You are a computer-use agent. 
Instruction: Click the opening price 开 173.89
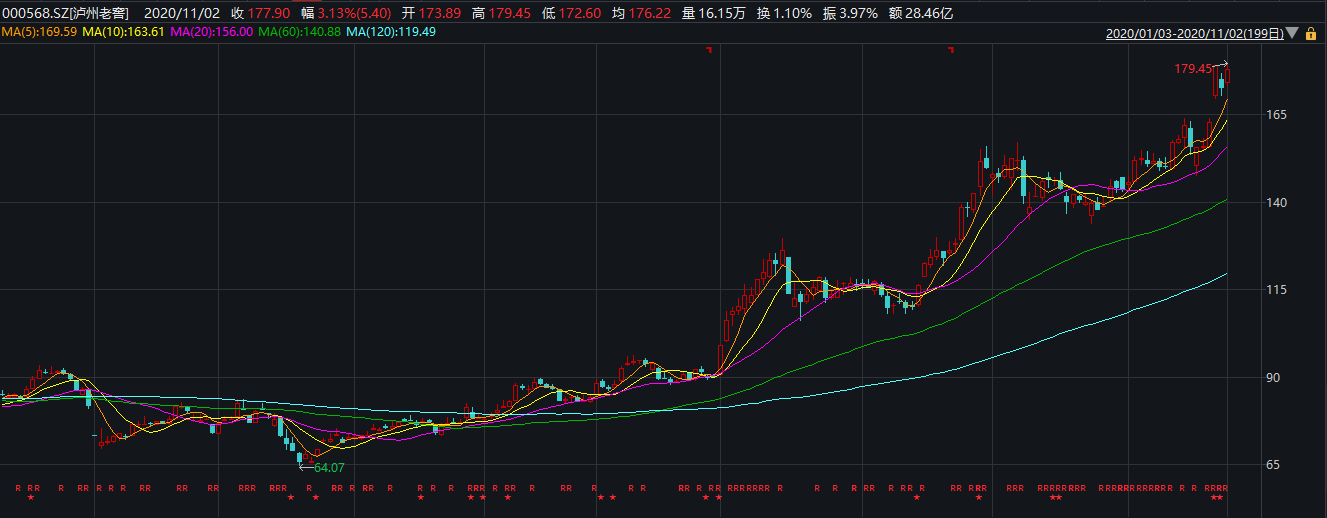click(431, 13)
